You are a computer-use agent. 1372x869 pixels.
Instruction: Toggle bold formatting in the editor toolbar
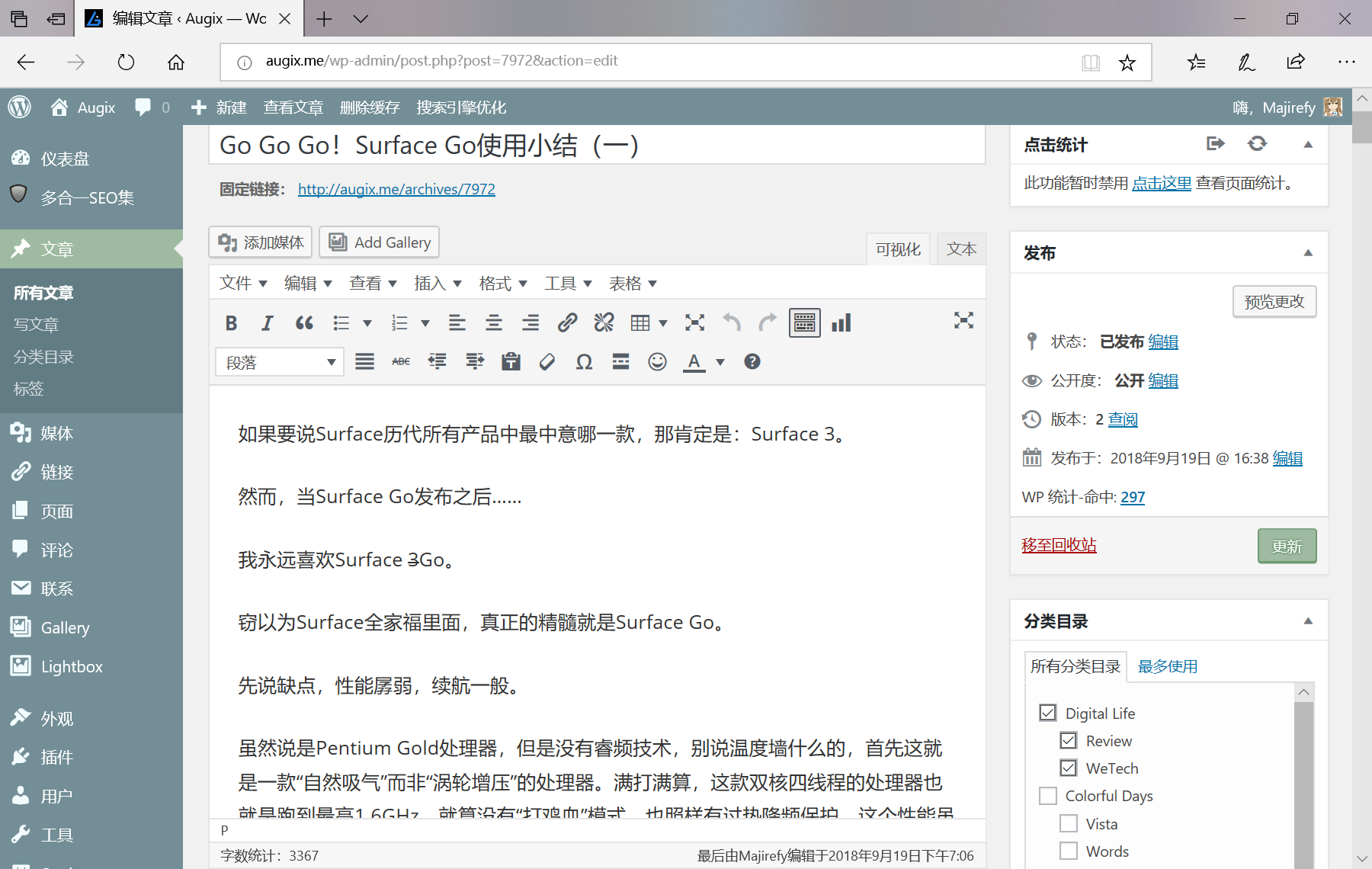pos(231,323)
